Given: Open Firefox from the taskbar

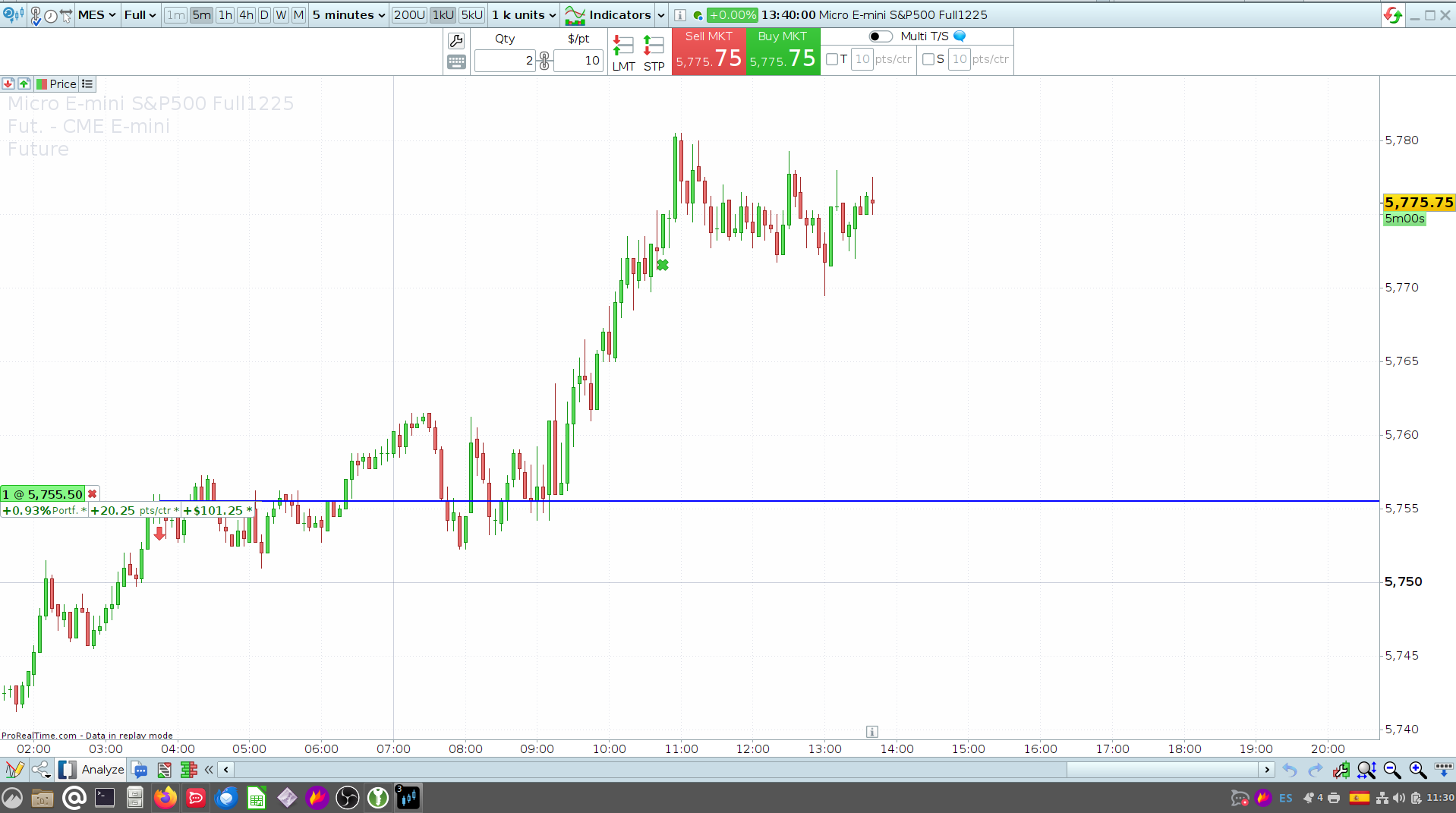Looking at the screenshot, I should [165, 798].
